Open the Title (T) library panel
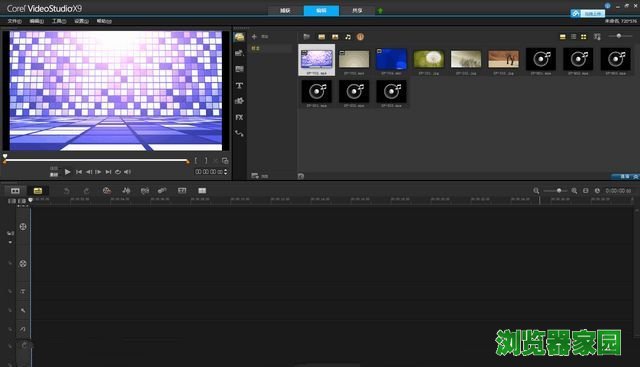This screenshot has height=367, width=640. click(x=239, y=85)
